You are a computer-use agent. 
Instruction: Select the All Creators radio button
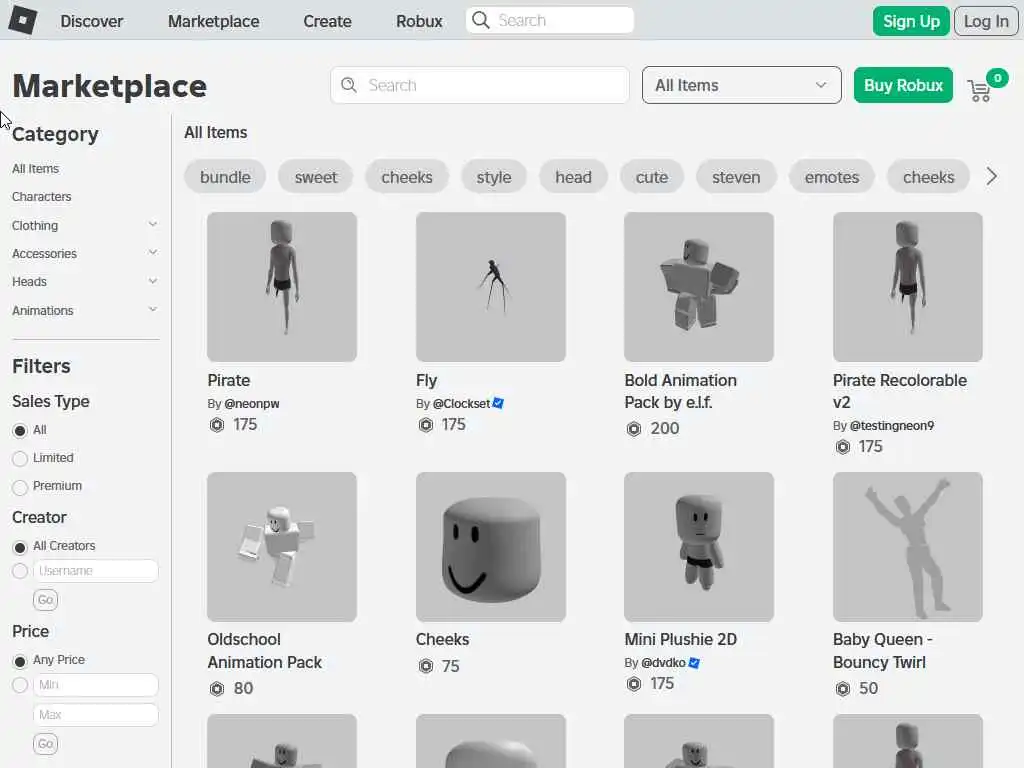tap(20, 547)
